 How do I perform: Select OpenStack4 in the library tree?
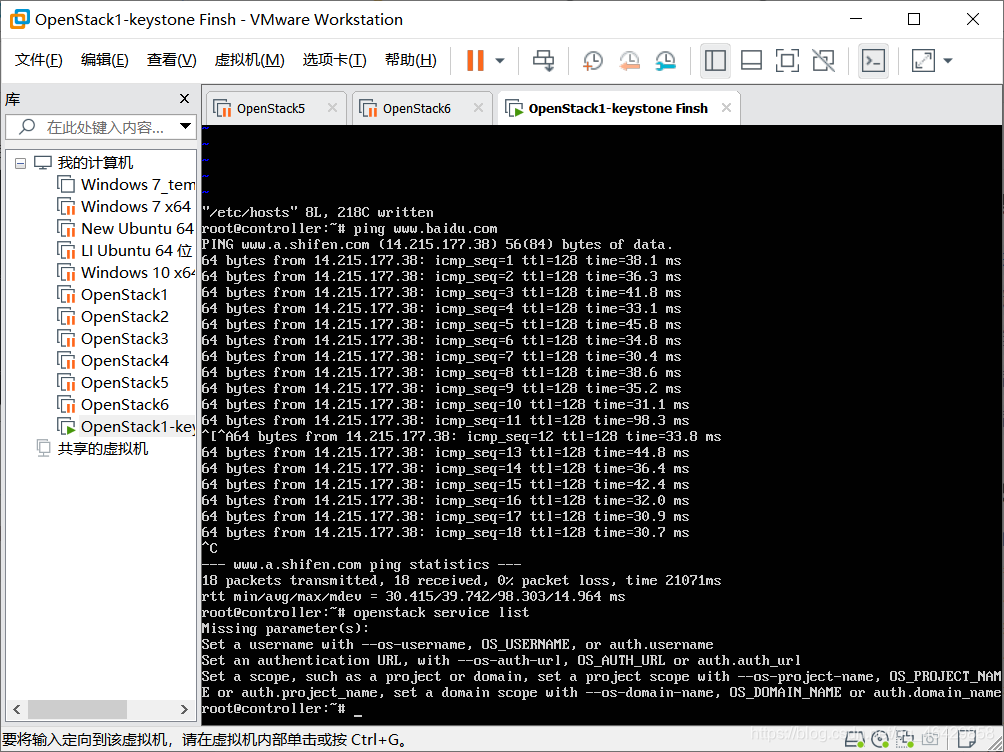click(124, 361)
